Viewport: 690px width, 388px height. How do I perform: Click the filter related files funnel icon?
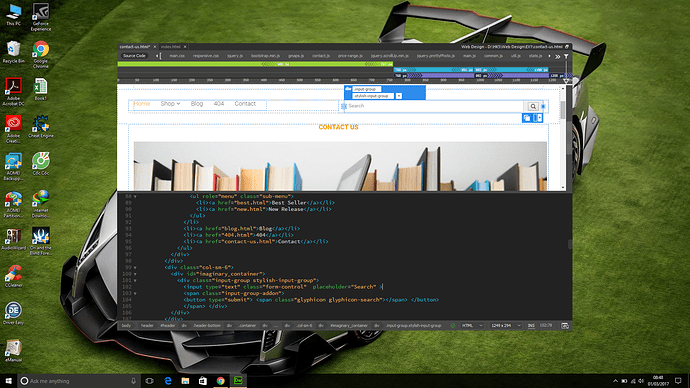pos(566,56)
